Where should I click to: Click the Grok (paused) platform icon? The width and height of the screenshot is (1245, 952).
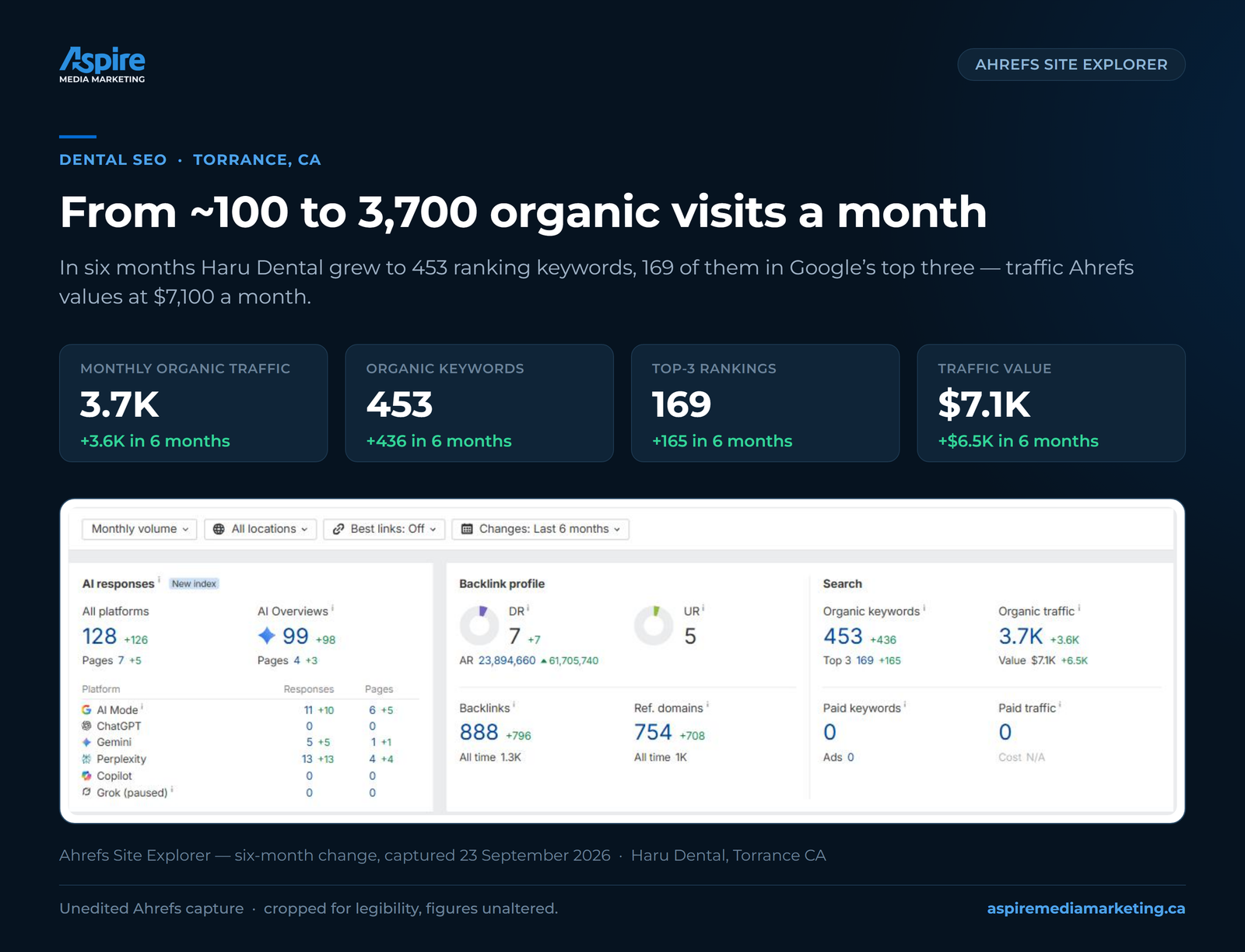(86, 793)
